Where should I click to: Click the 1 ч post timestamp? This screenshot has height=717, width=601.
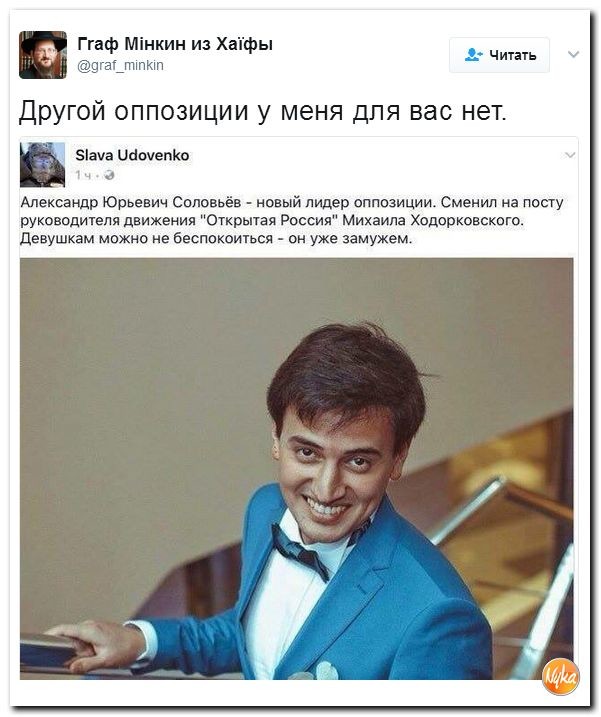(x=84, y=175)
